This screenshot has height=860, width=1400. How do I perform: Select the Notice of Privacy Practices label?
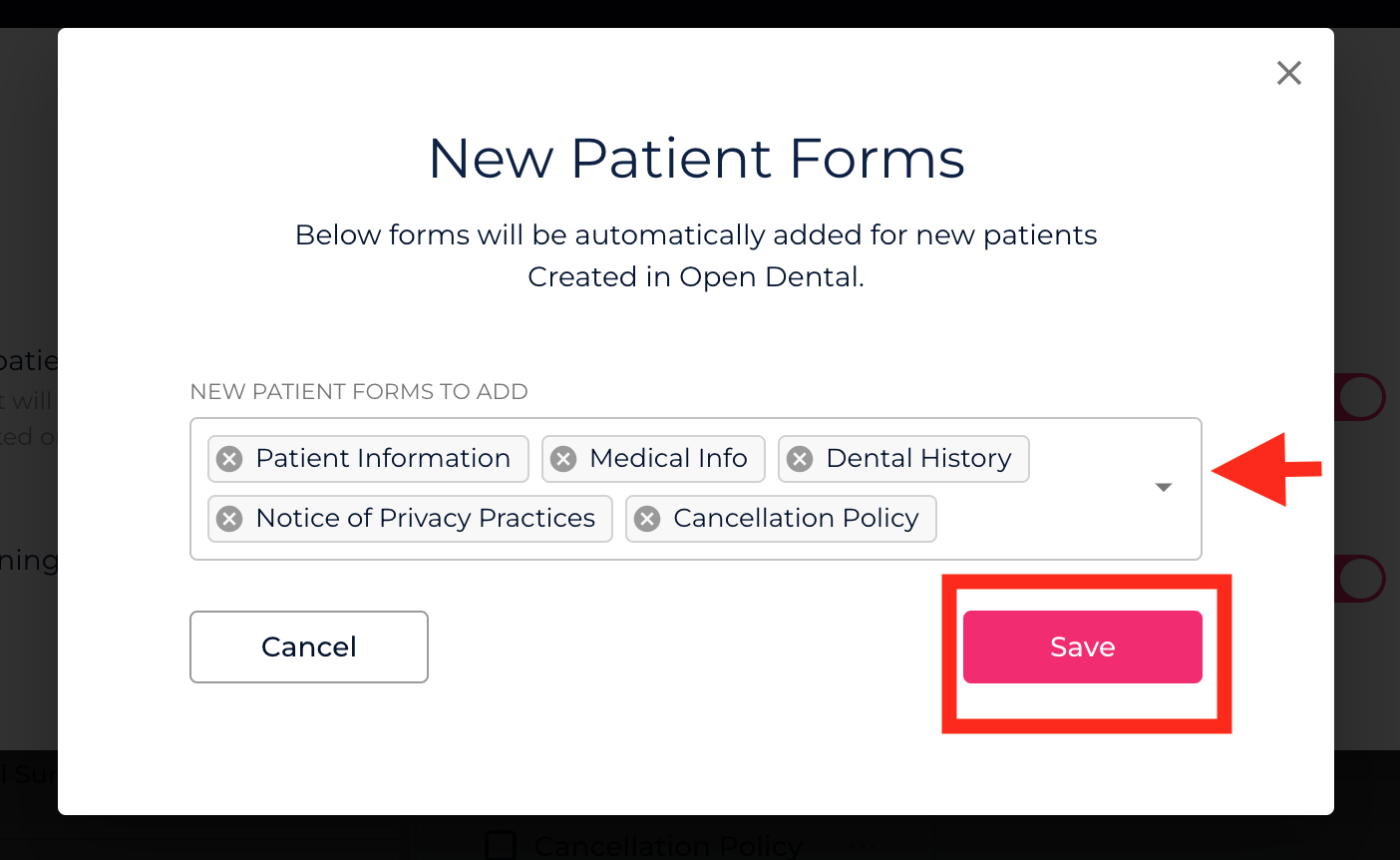pyautogui.click(x=425, y=519)
